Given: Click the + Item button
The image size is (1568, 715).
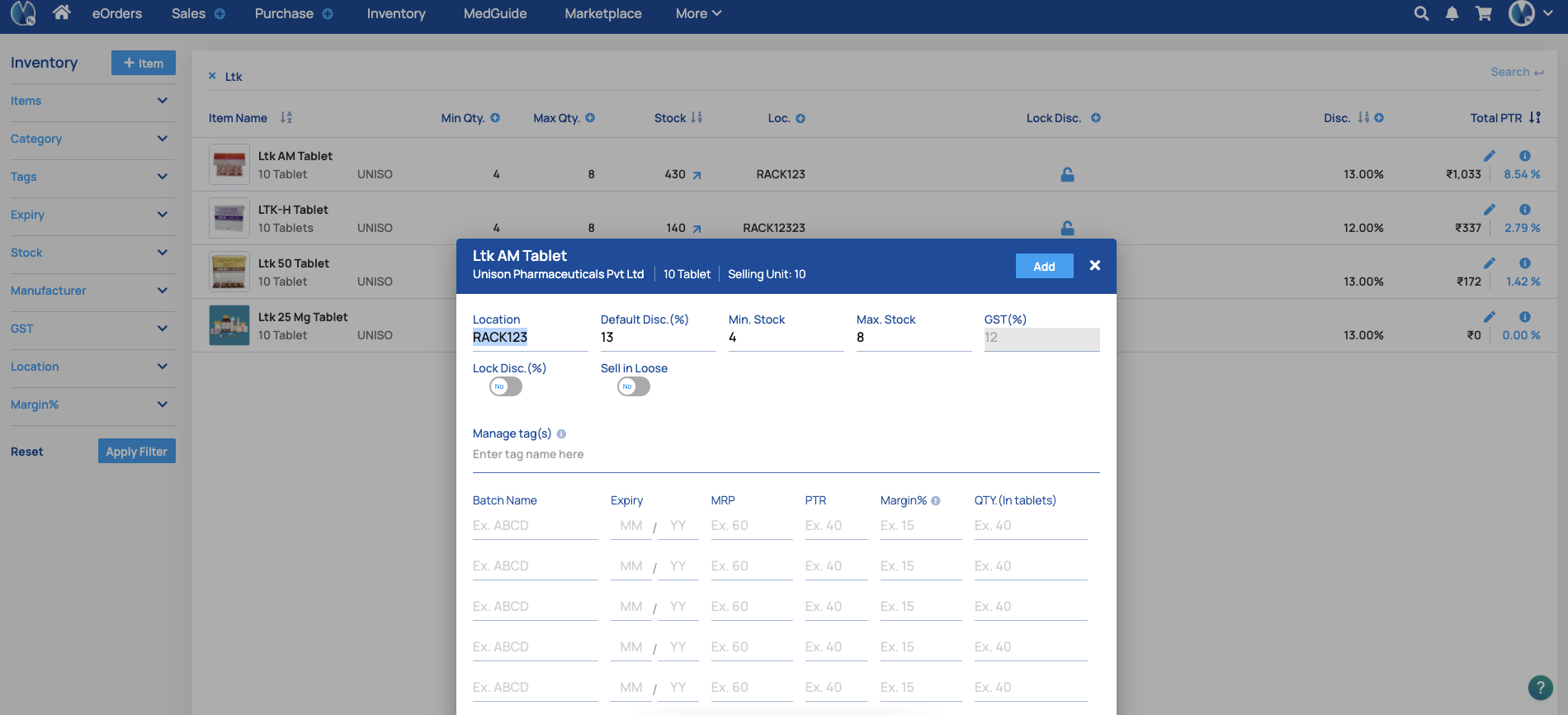Looking at the screenshot, I should (144, 63).
